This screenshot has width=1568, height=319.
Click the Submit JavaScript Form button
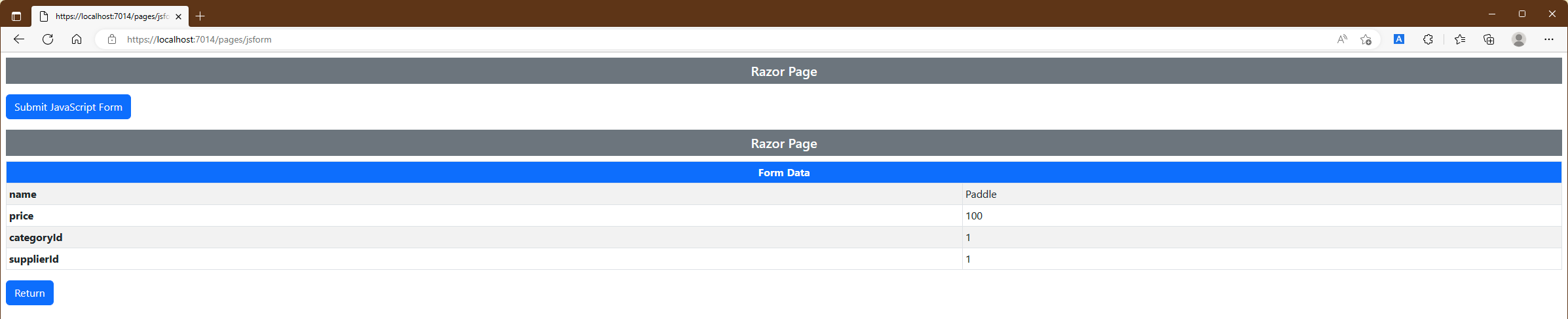coord(68,107)
